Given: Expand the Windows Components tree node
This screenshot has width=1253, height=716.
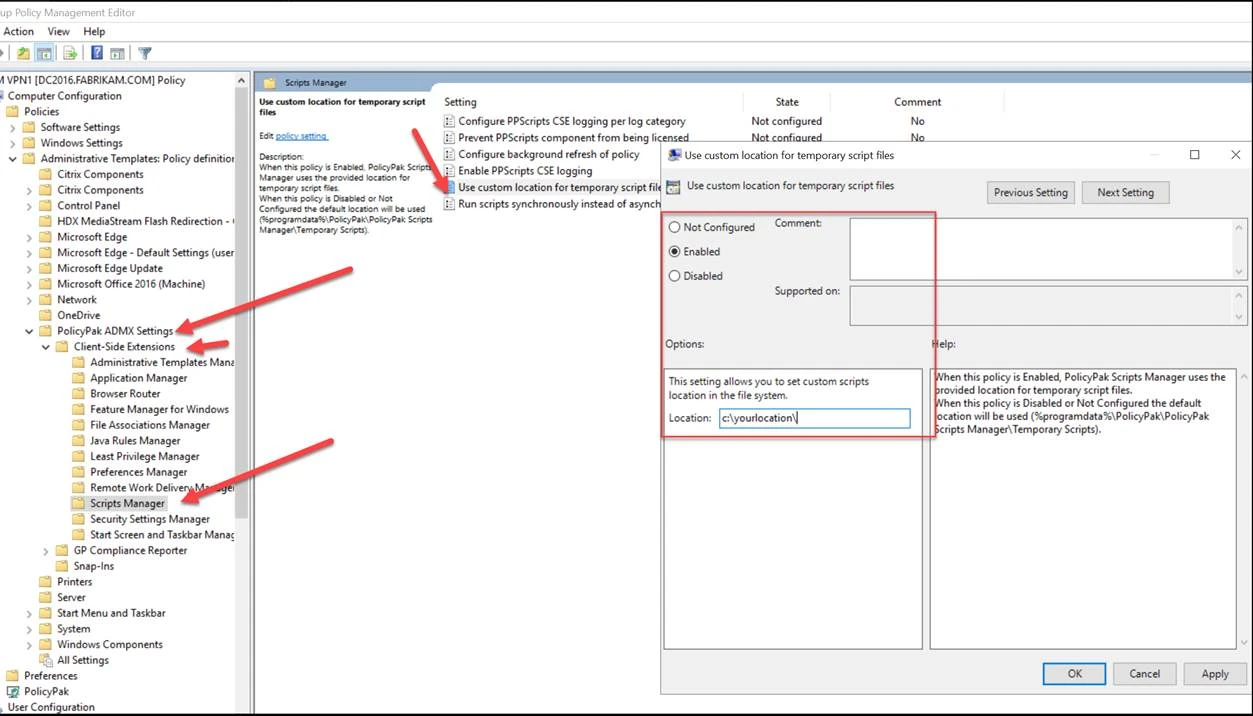Looking at the screenshot, I should click(x=29, y=645).
